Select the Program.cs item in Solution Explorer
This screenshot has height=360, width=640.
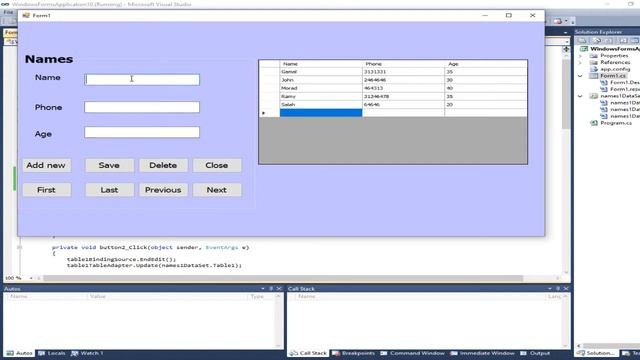click(616, 123)
